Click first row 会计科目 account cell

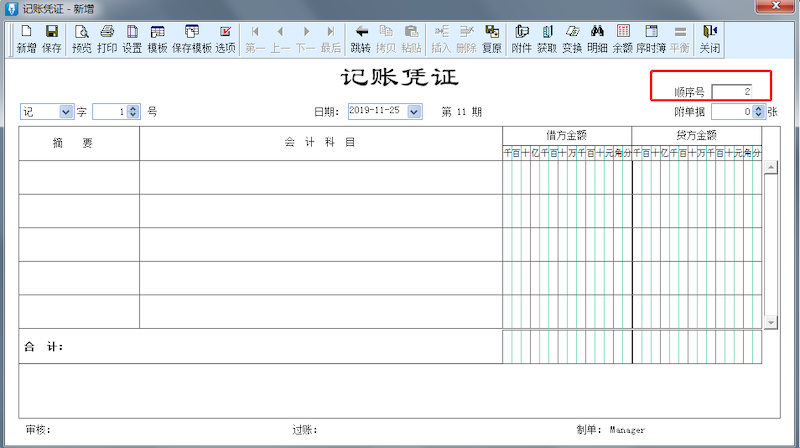point(321,178)
